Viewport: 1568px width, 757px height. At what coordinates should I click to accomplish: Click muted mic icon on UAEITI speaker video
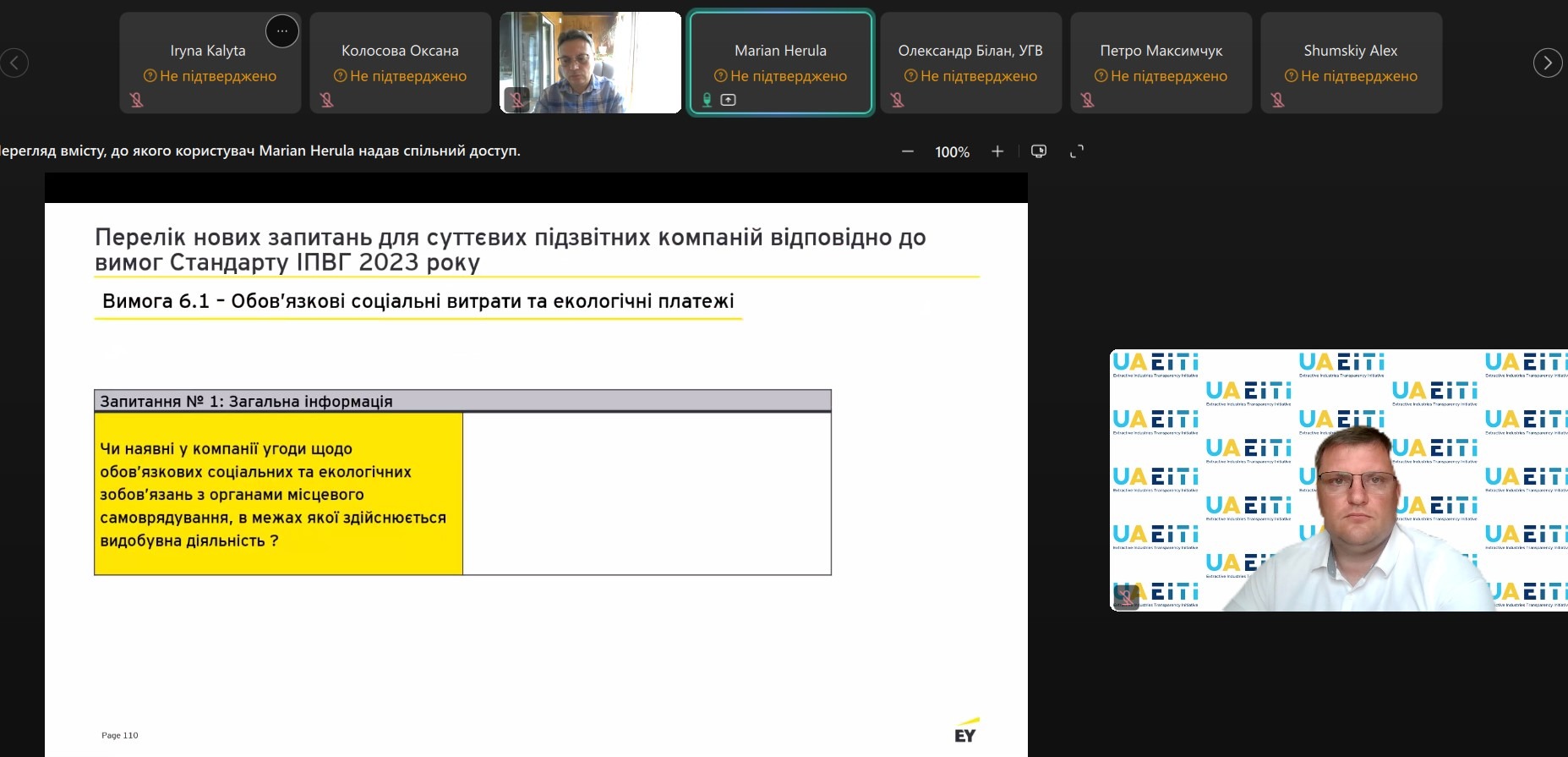(x=1125, y=596)
